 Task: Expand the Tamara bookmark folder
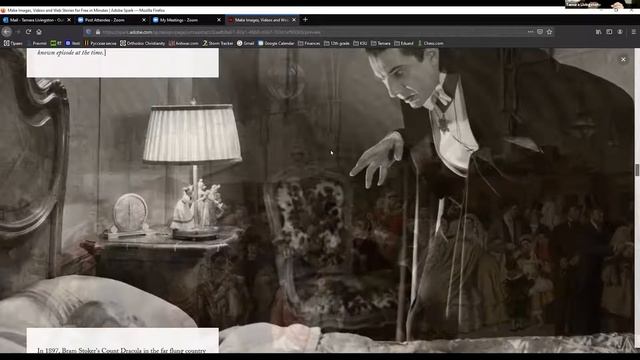tap(381, 43)
